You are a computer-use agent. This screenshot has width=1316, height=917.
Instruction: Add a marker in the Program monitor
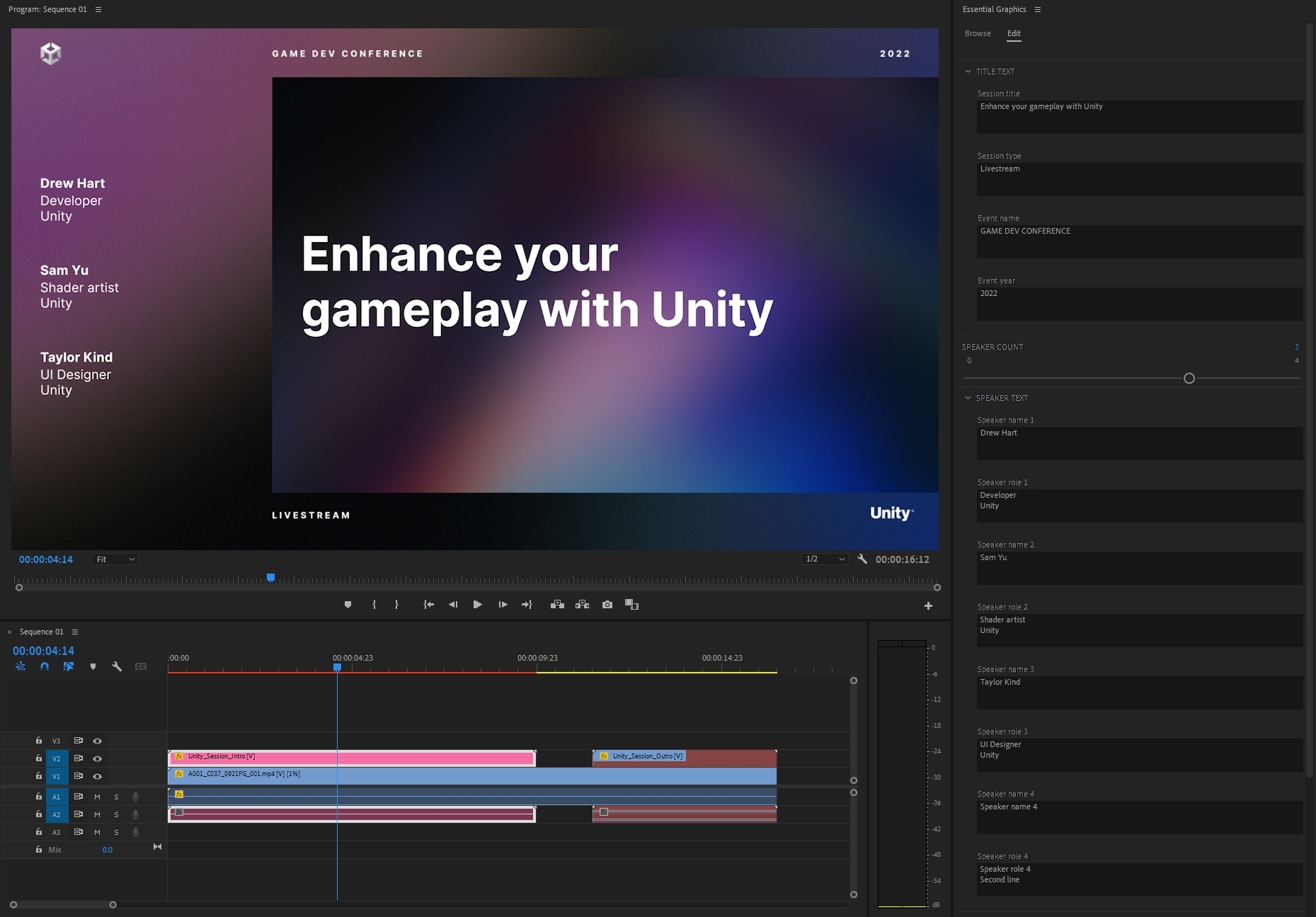(x=348, y=605)
